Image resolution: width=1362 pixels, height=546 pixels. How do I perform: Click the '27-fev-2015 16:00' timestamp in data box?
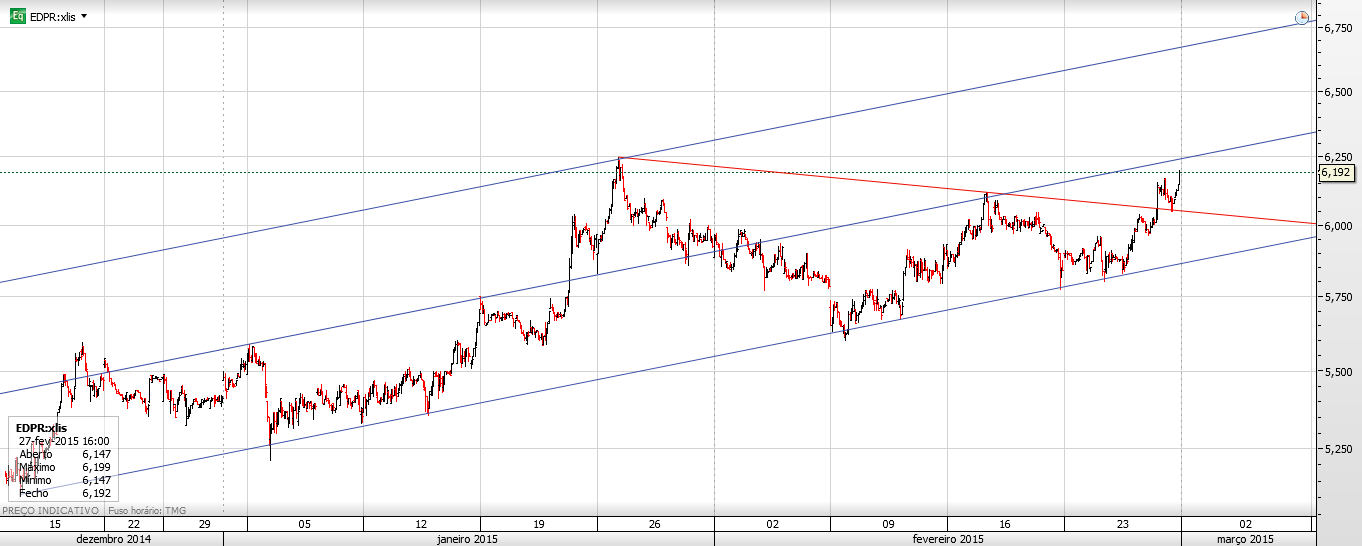(x=64, y=441)
